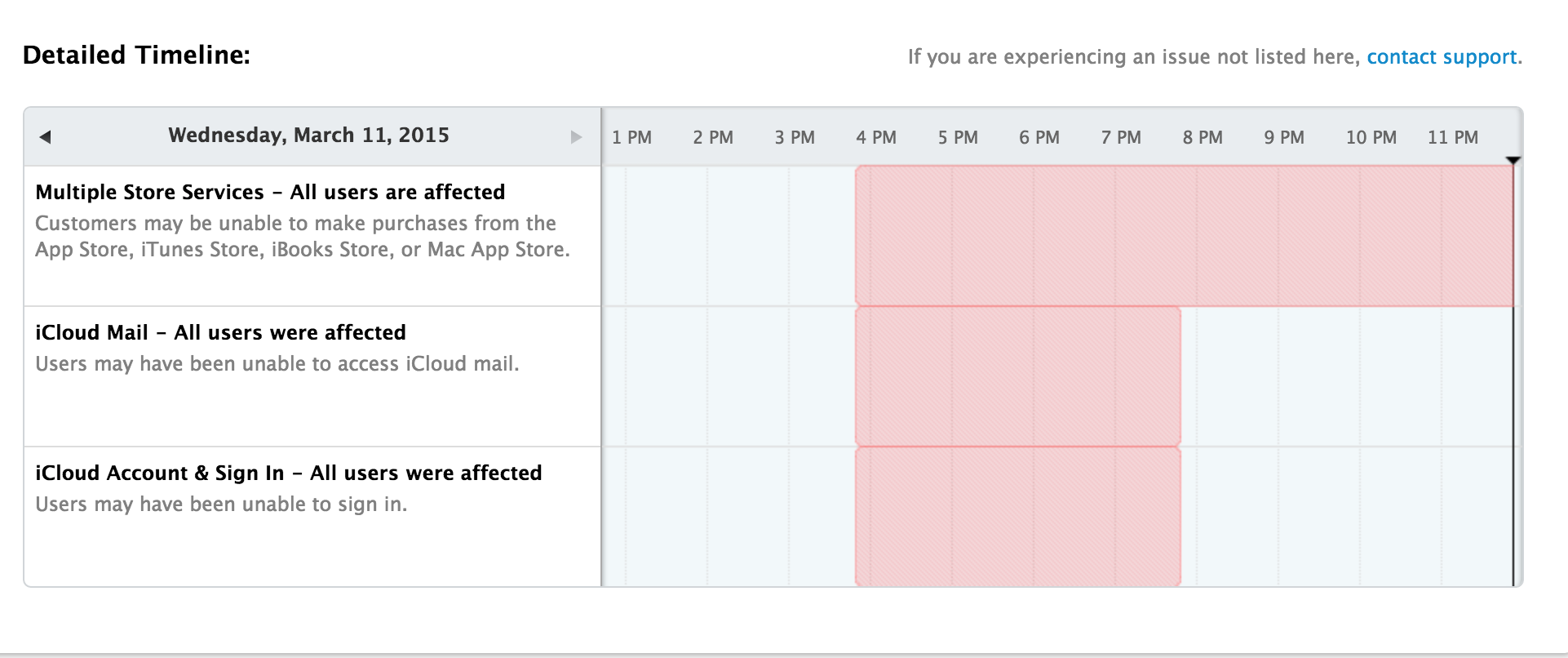The width and height of the screenshot is (1568, 658).
Task: Click the Detailed Timeline heading
Action: coord(136,55)
